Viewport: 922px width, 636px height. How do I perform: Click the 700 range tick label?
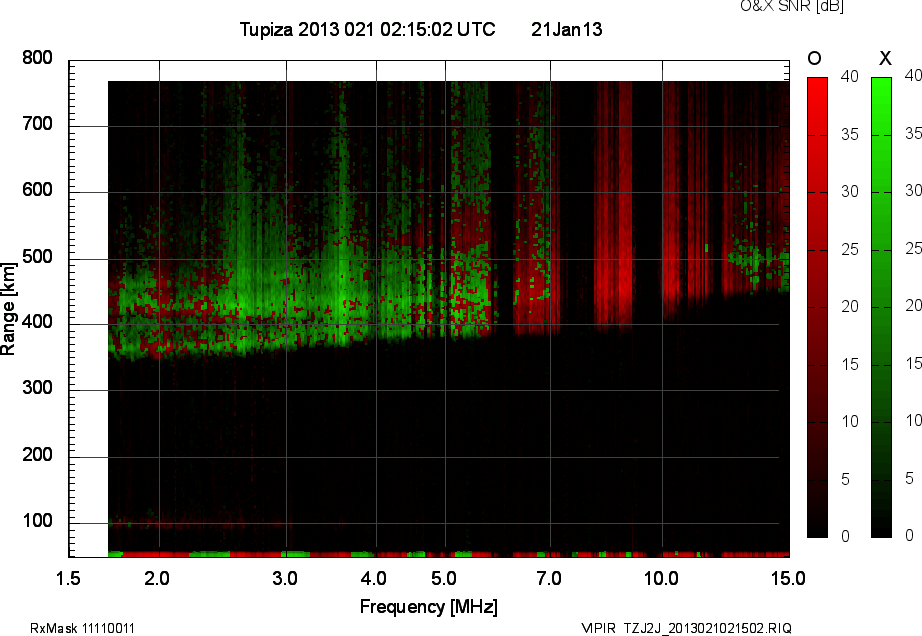[37, 123]
